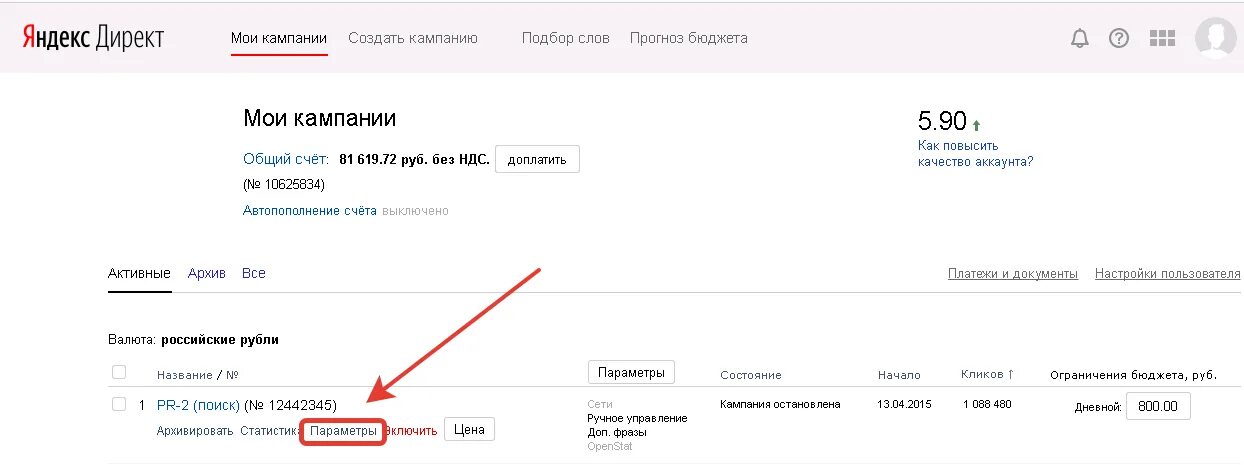1244x465 pixels.
Task: Switch to the Активные tab
Action: tap(139, 273)
